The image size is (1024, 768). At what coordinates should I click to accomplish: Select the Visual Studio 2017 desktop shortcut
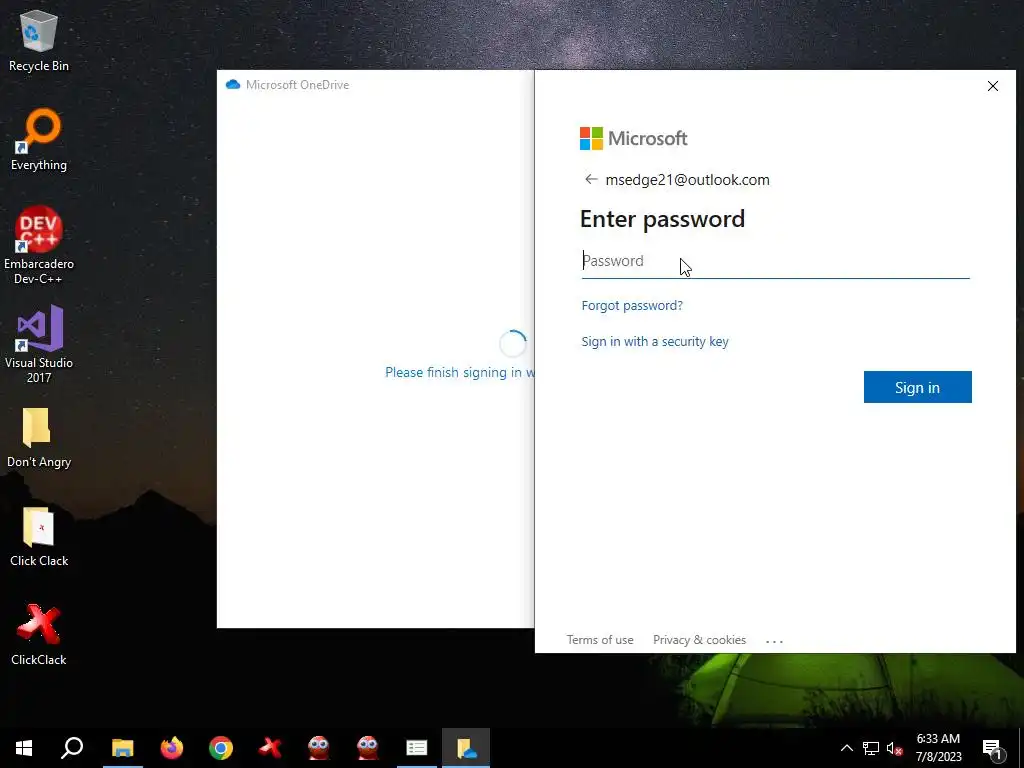point(39,344)
